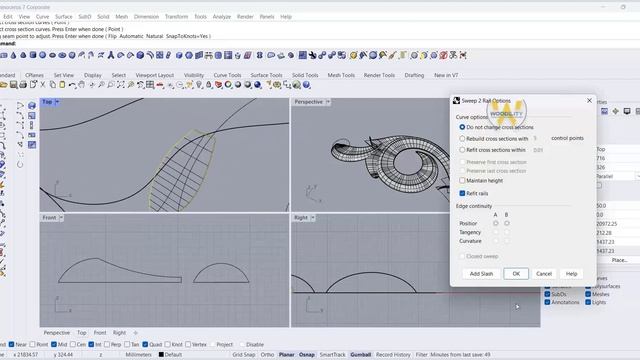This screenshot has height=360, width=640.
Task: Enable the Maintain height checkbox
Action: tap(462, 180)
